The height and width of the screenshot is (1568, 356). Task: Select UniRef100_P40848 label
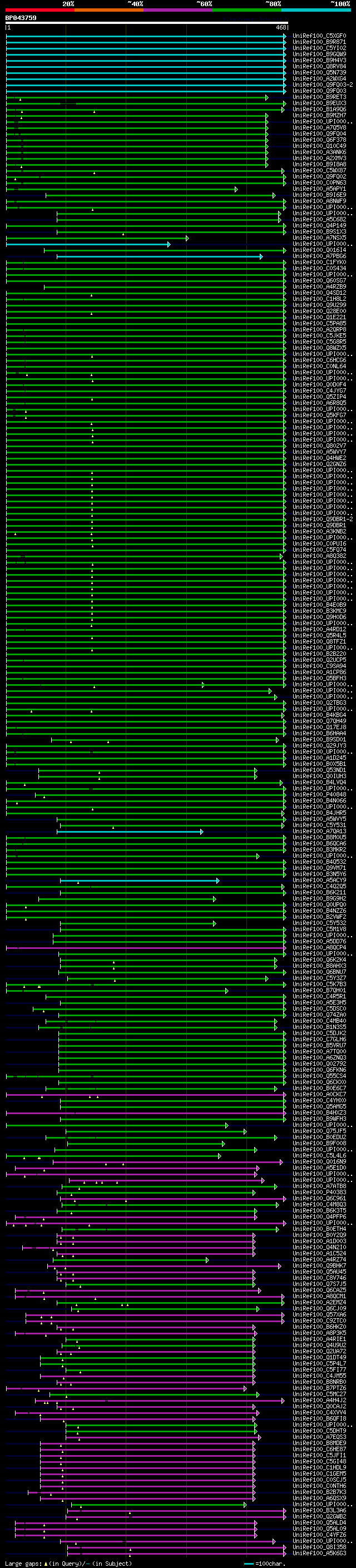tap(319, 794)
